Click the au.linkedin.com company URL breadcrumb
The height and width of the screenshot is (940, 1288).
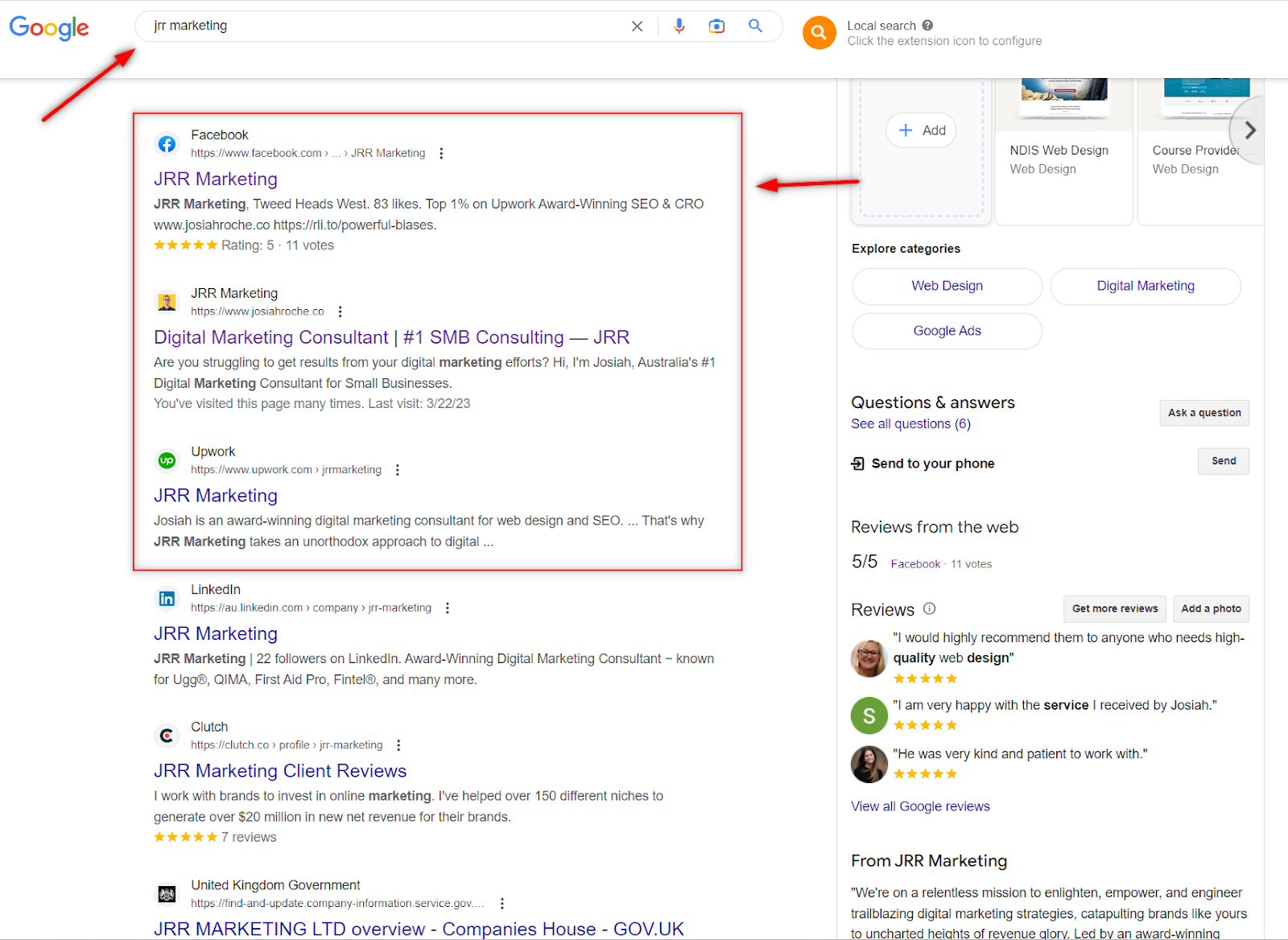(311, 608)
